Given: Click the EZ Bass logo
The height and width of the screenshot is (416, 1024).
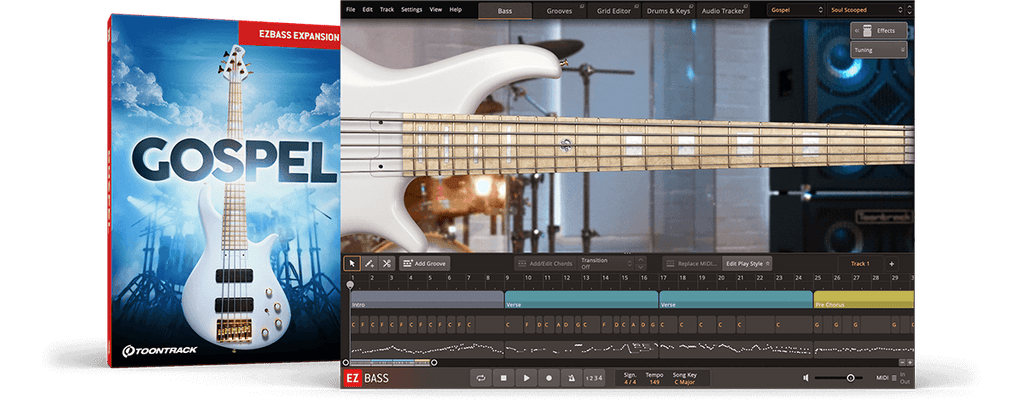Looking at the screenshot, I should click(x=367, y=377).
